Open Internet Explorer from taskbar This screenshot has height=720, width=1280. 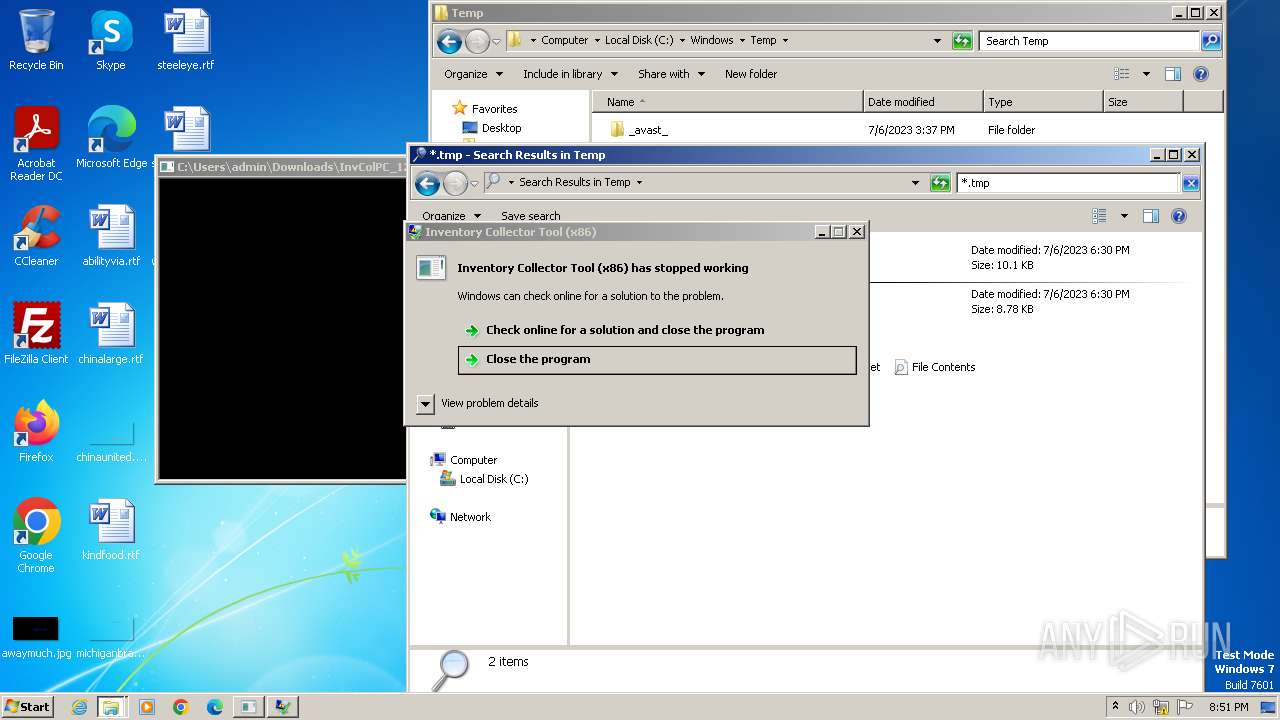click(x=79, y=707)
